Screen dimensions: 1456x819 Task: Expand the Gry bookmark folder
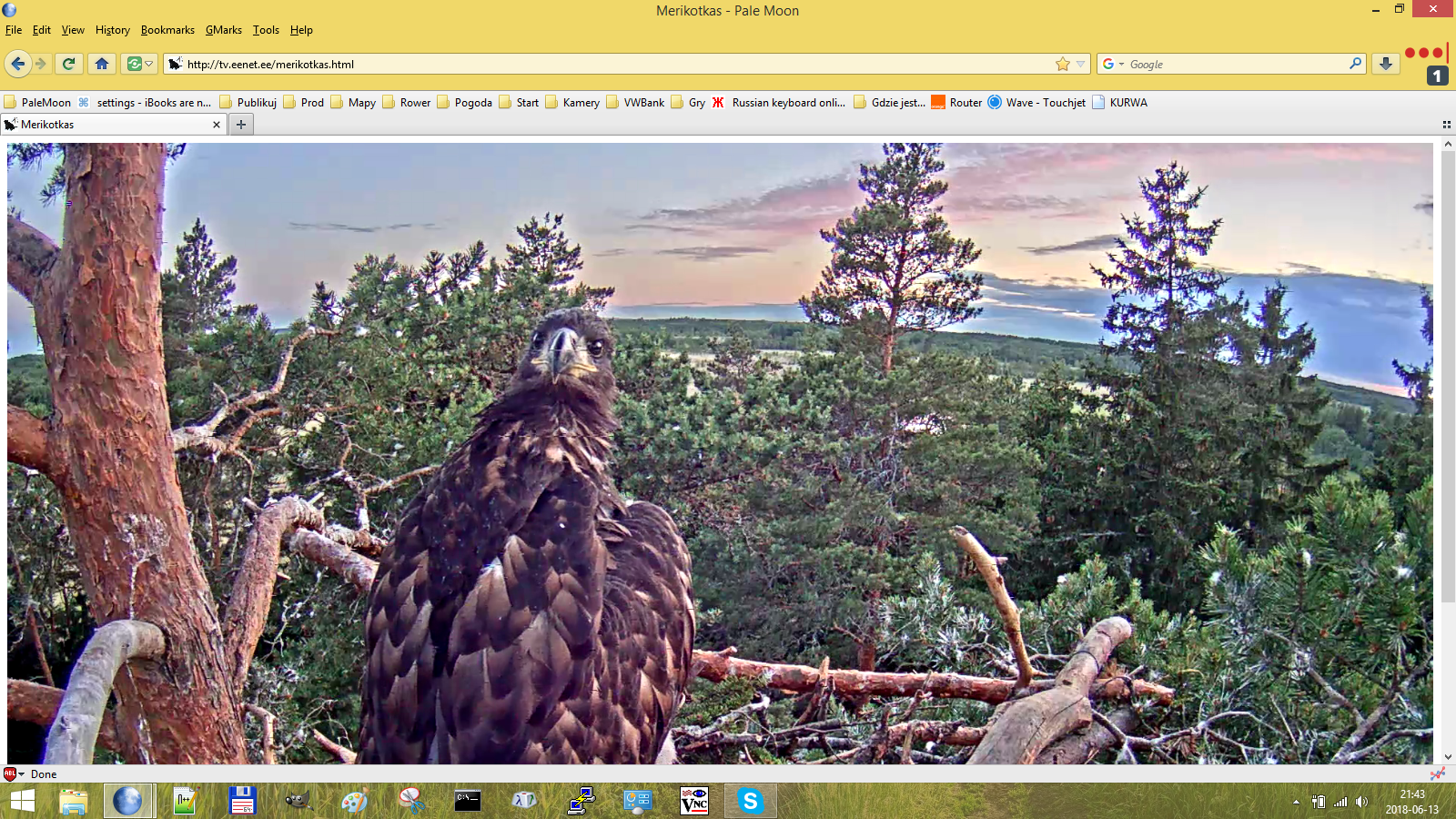click(688, 102)
